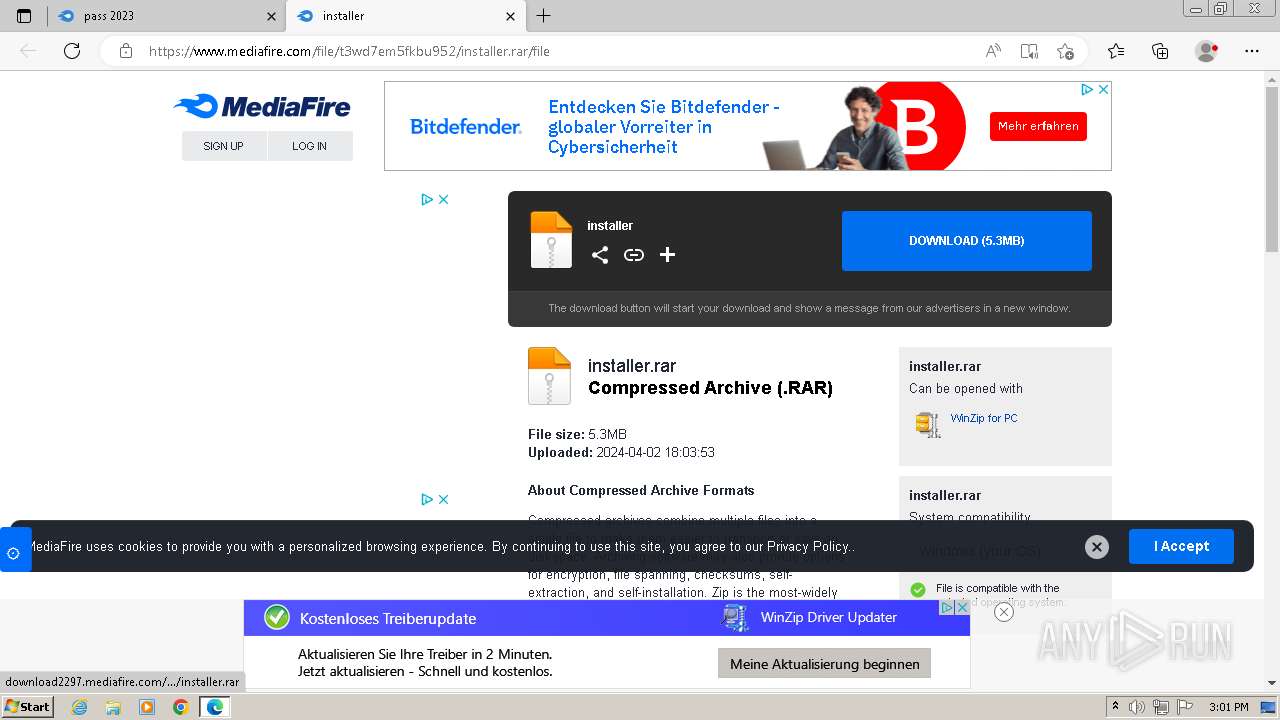Click the WinZip program icon

(x=928, y=424)
